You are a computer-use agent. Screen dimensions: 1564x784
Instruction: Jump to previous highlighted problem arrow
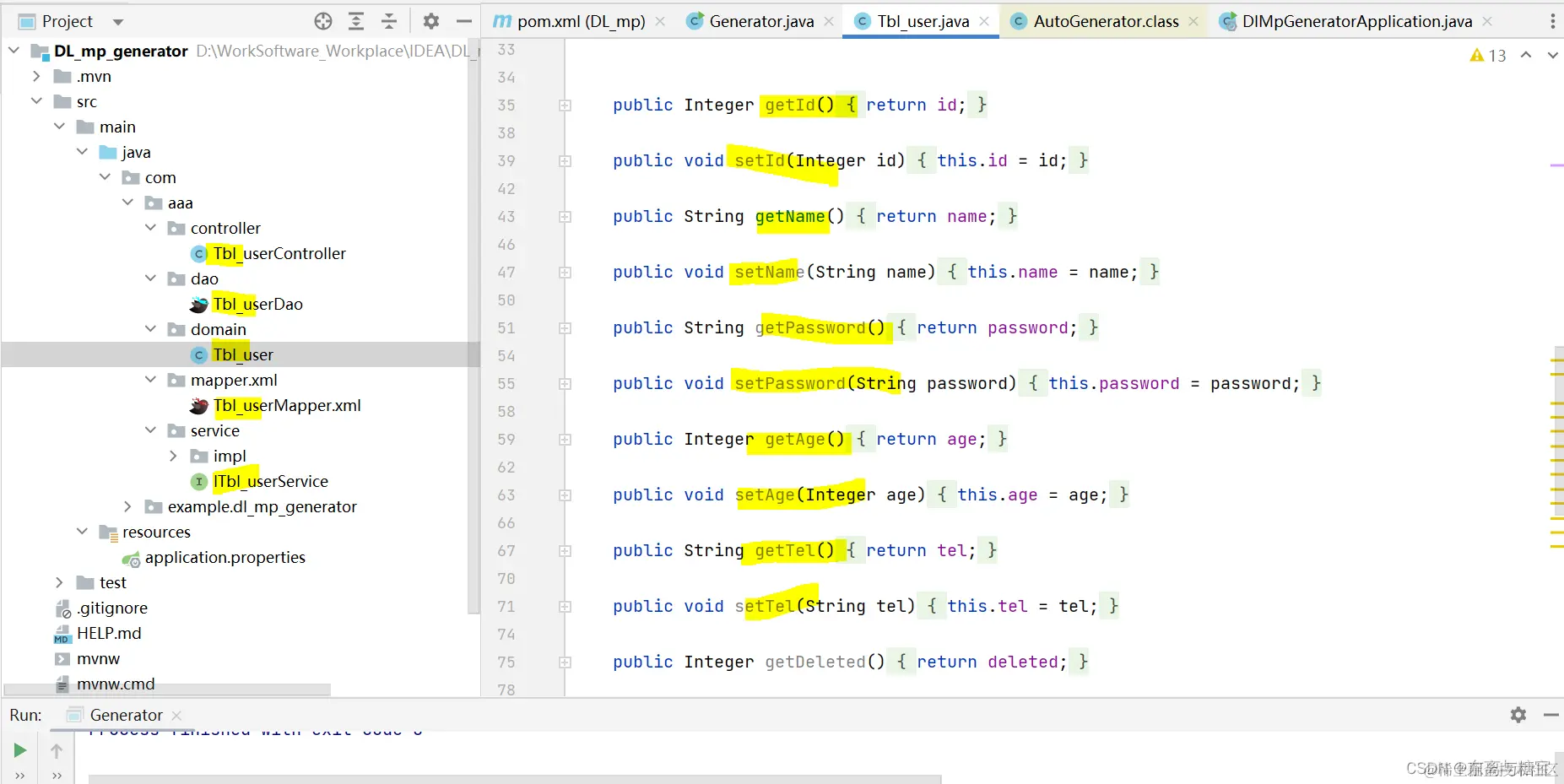1526,55
